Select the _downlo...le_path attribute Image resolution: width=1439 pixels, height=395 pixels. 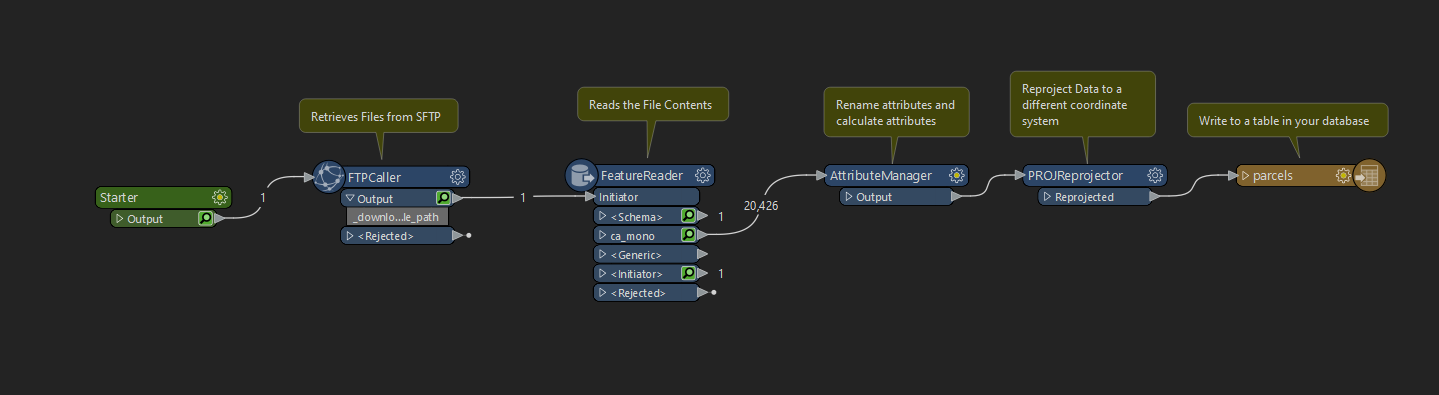398,217
